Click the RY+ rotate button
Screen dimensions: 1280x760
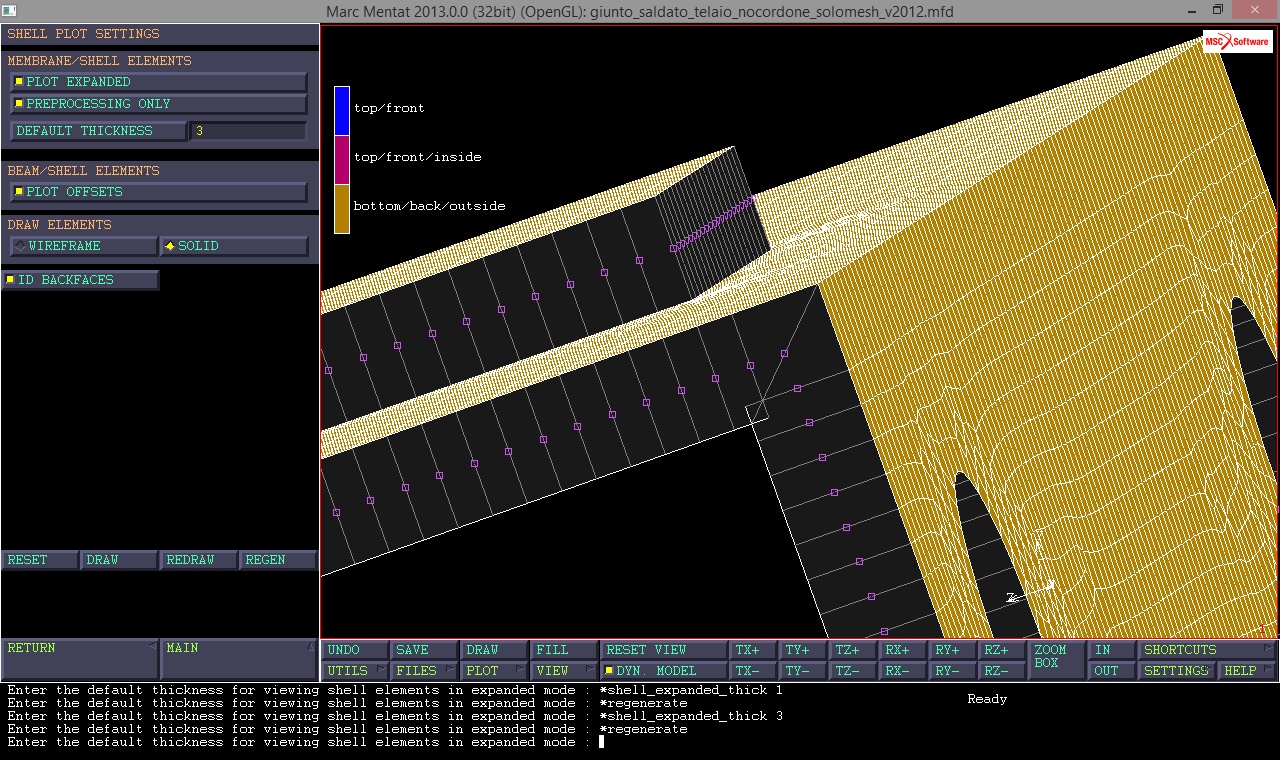pos(954,650)
